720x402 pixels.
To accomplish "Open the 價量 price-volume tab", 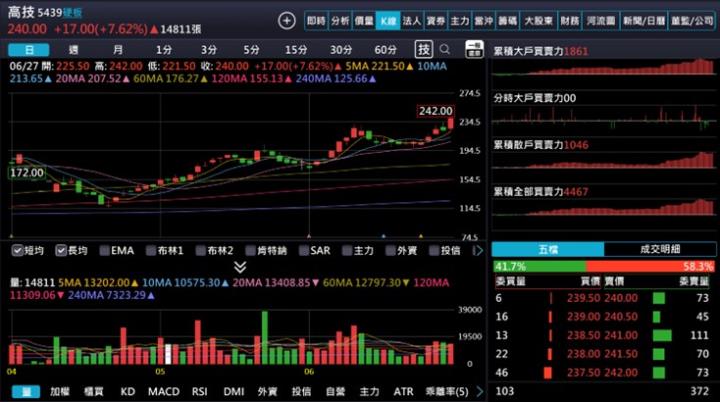I will pos(364,21).
